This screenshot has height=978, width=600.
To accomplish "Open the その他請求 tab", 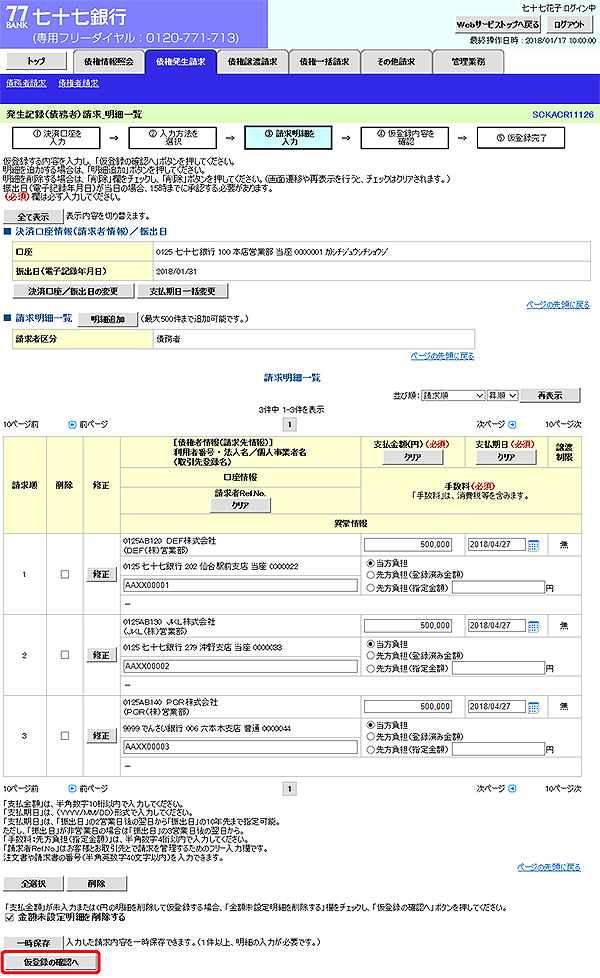I will point(396,62).
